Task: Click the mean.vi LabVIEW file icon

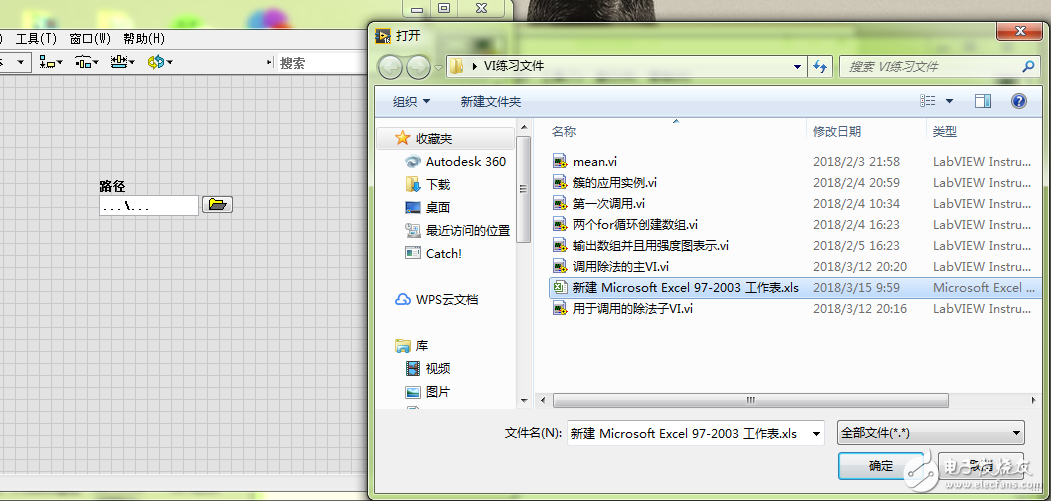Action: coord(560,161)
